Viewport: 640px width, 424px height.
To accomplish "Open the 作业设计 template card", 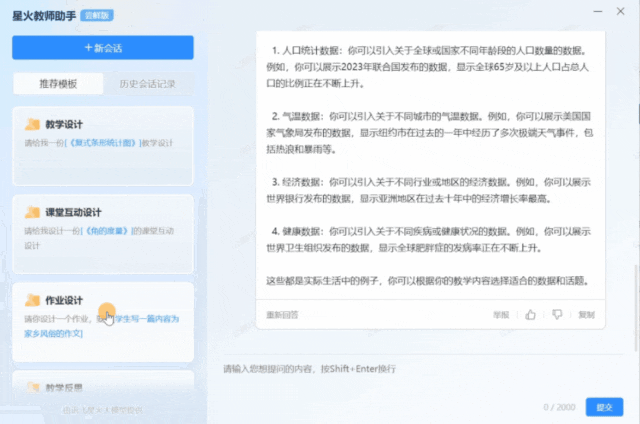I will coord(103,322).
